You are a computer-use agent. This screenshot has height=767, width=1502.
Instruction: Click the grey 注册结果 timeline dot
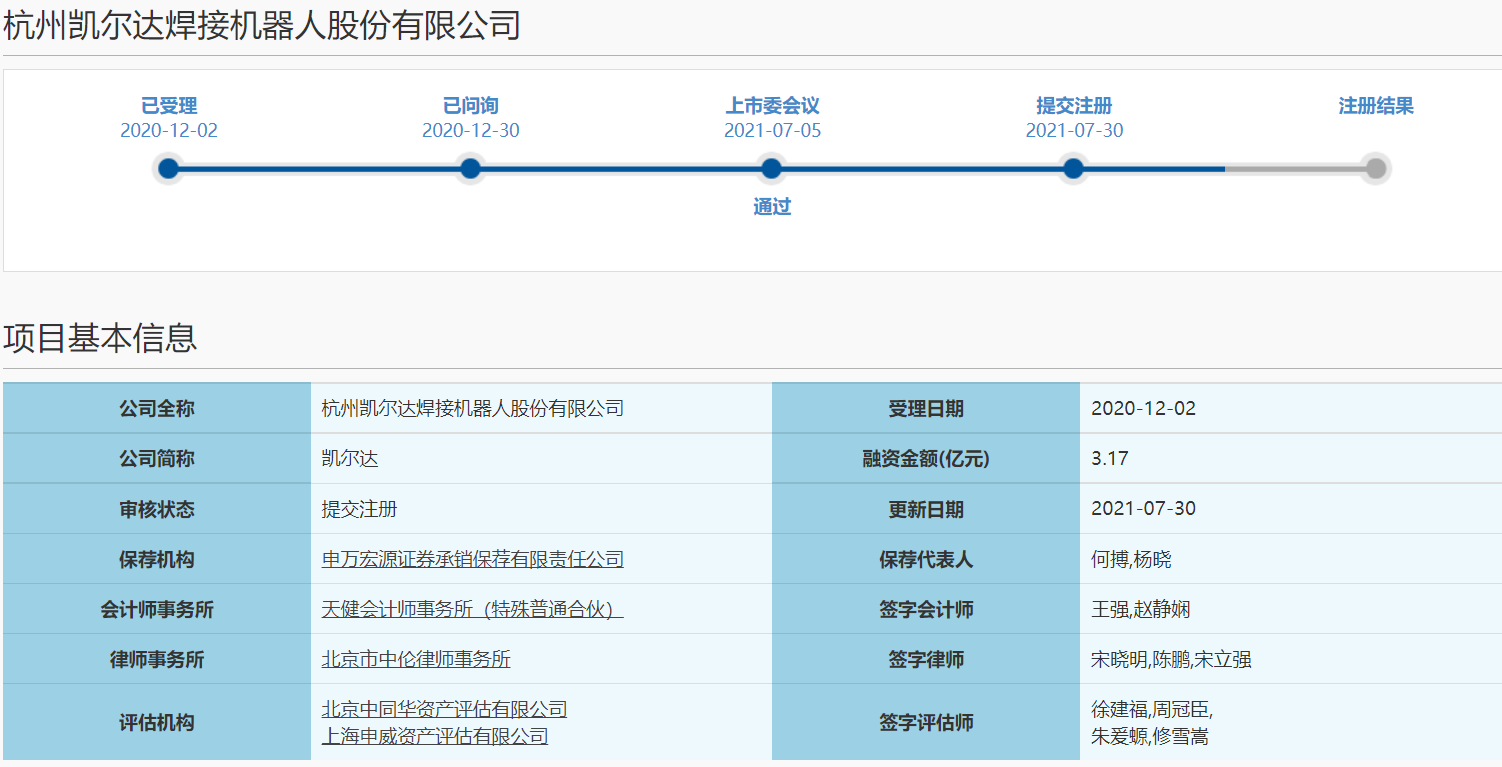click(x=1376, y=169)
